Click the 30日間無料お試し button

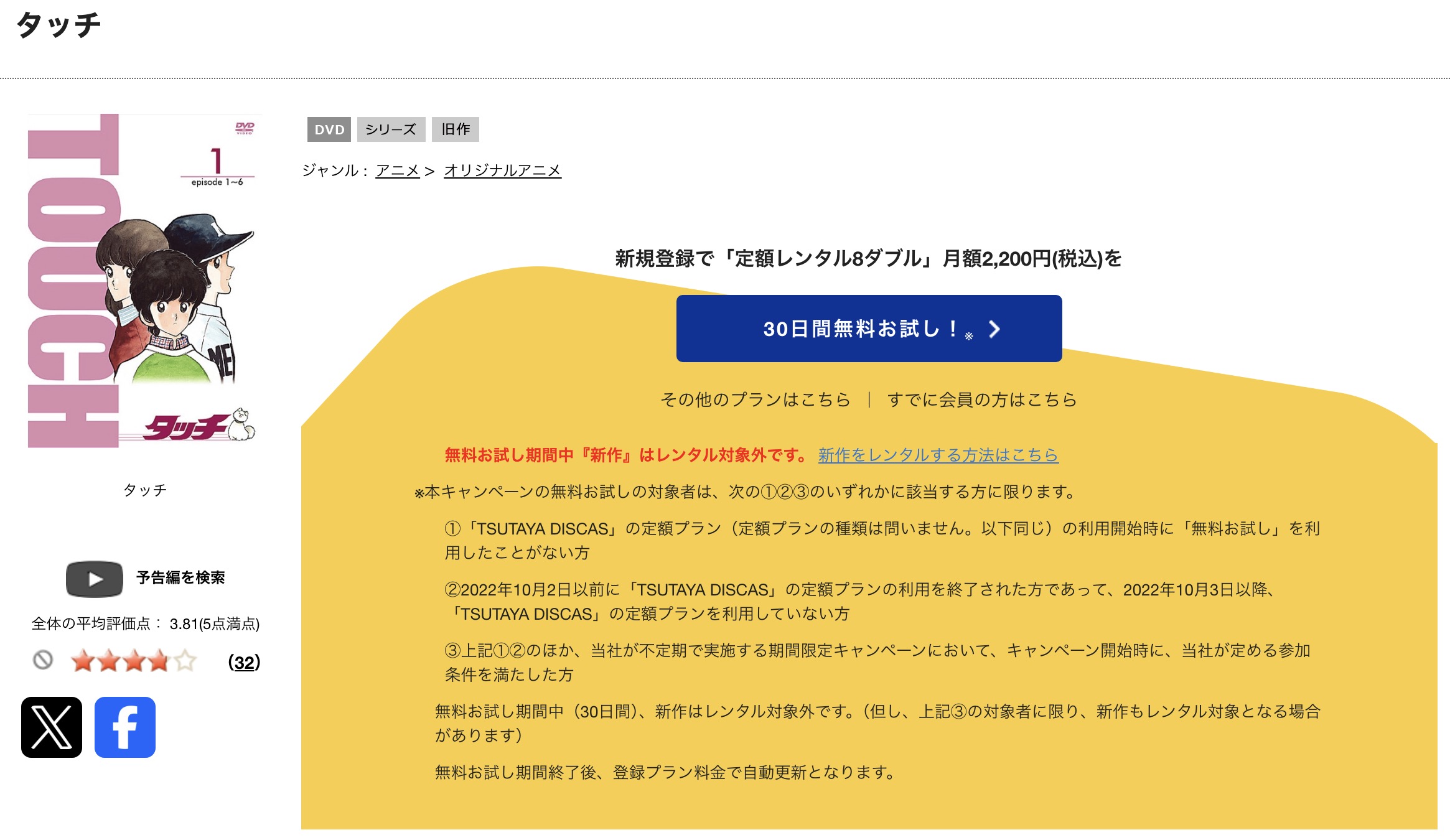coord(869,329)
